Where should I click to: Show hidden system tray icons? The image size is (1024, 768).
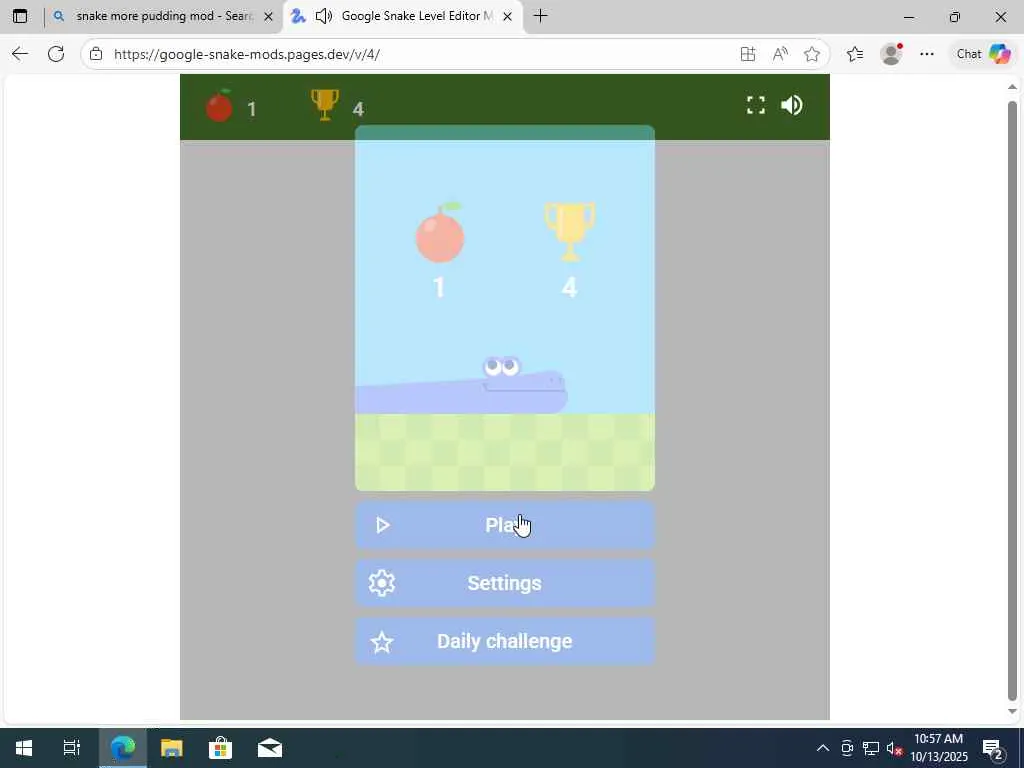[823, 748]
